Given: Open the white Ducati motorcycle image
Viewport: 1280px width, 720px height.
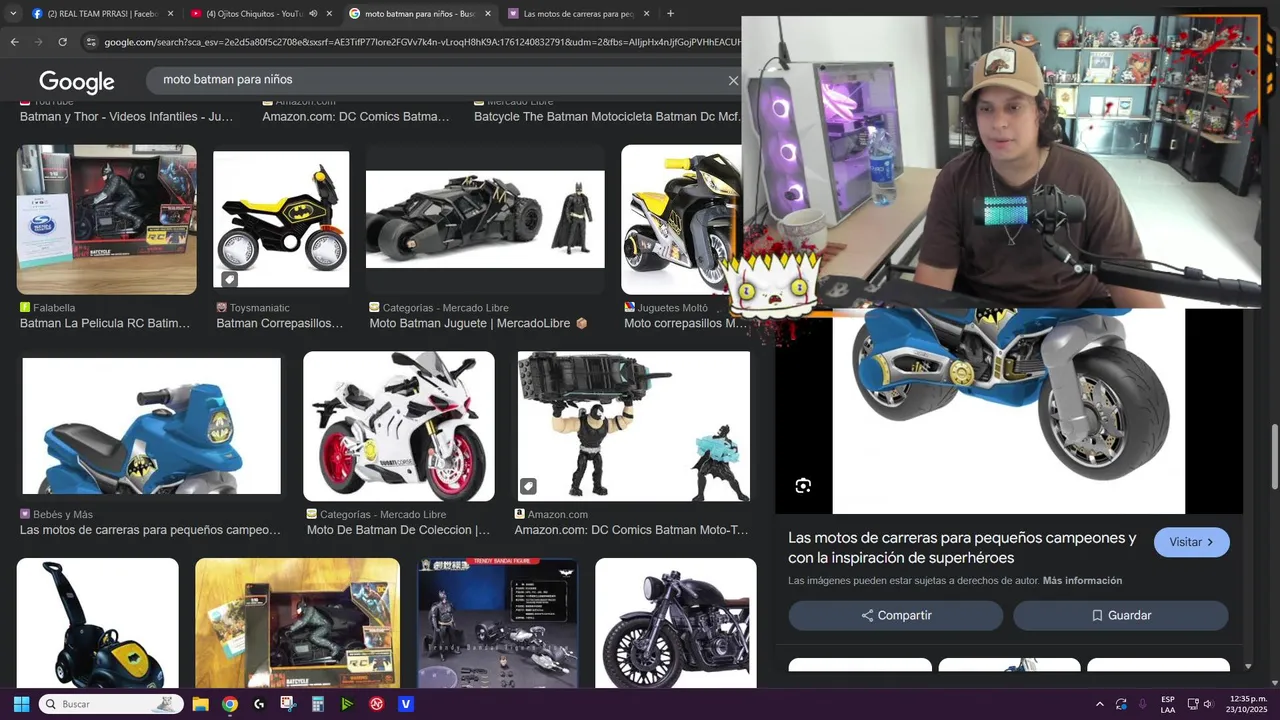Looking at the screenshot, I should 399,426.
